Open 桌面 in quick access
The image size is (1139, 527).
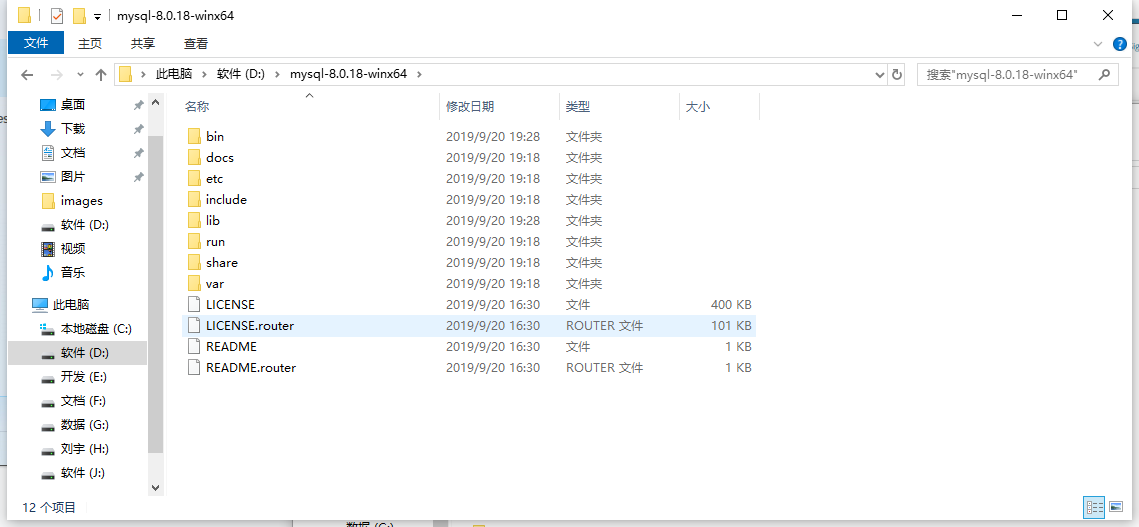[73, 105]
